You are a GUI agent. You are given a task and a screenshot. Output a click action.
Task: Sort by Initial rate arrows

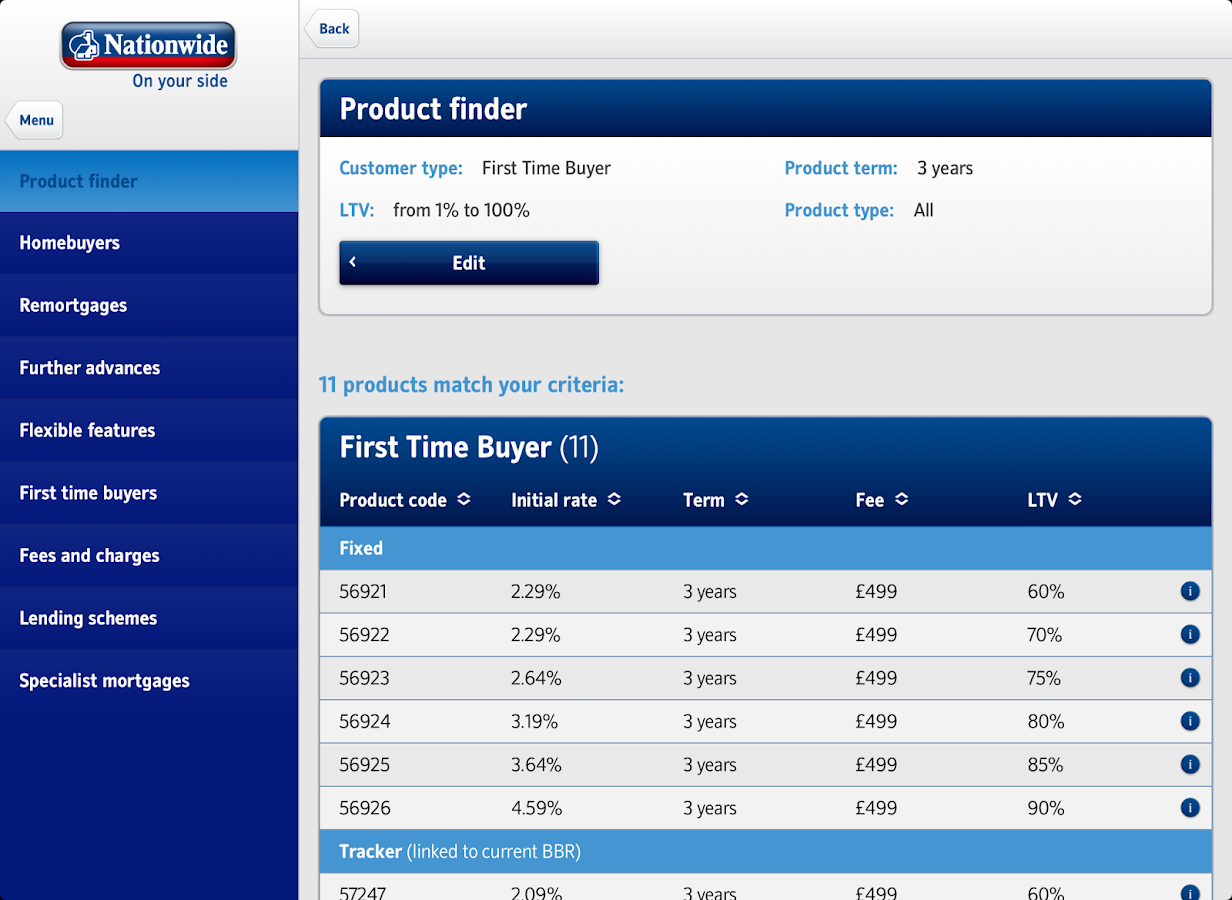click(614, 499)
